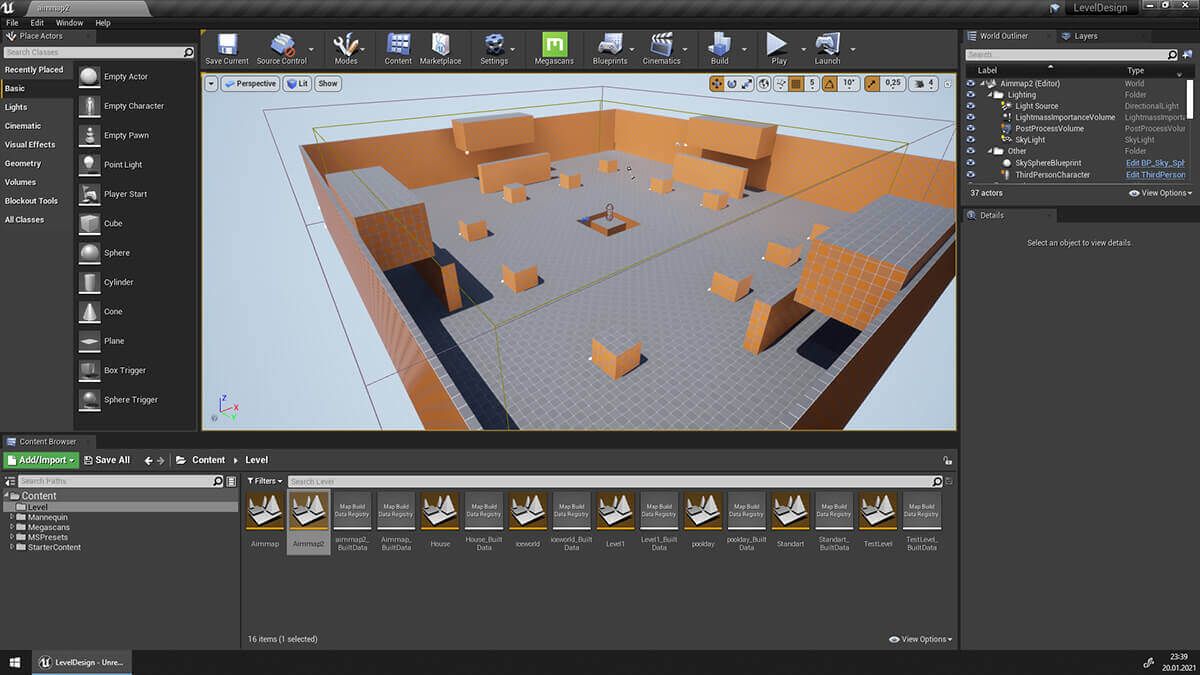The height and width of the screenshot is (675, 1200).
Task: Open the Marketplace from toolbar
Action: [440, 45]
